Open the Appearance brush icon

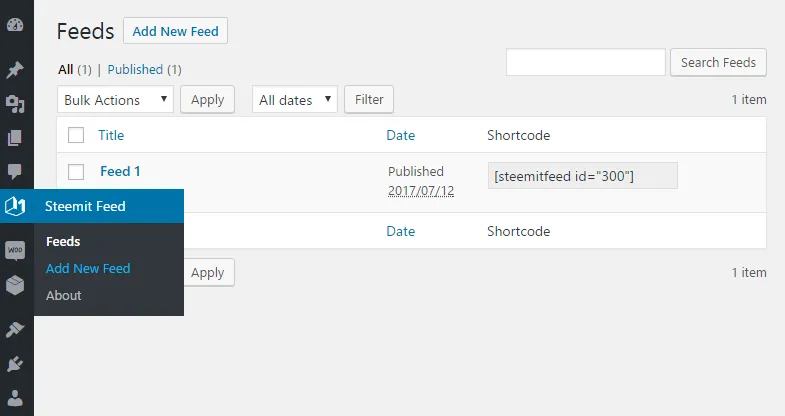point(15,329)
